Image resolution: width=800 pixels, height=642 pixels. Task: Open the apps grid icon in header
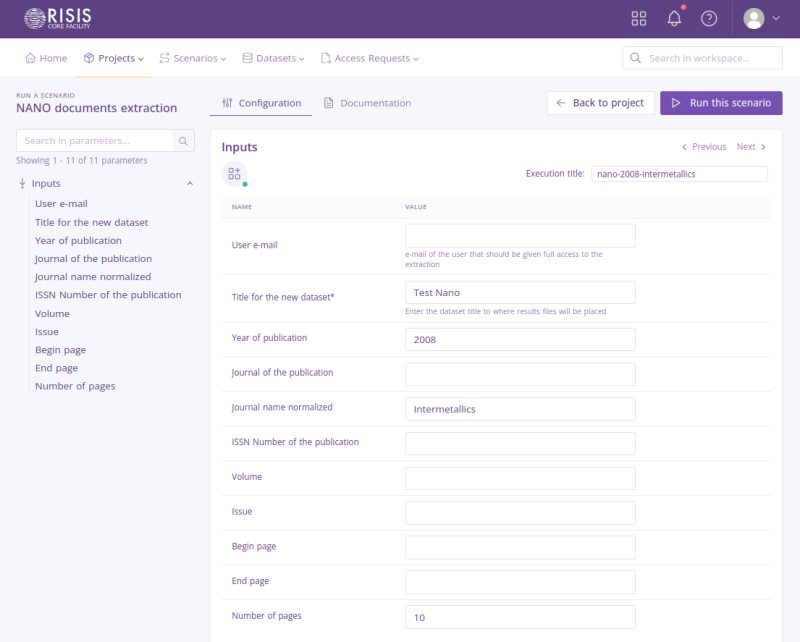[639, 19]
